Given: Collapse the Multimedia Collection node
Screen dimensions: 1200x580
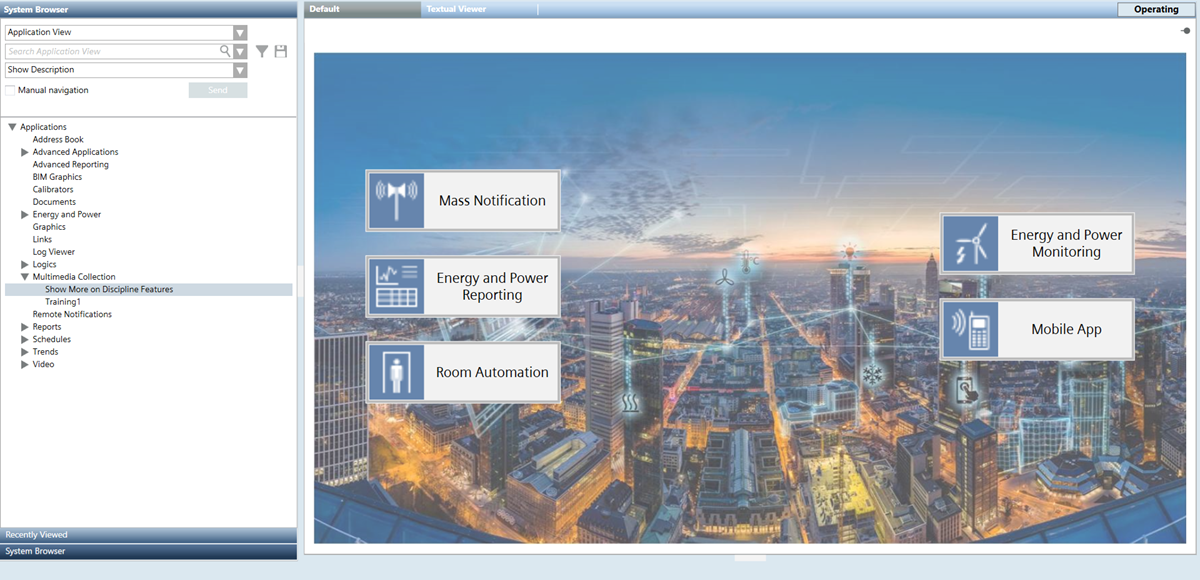Looking at the screenshot, I should 25,277.
